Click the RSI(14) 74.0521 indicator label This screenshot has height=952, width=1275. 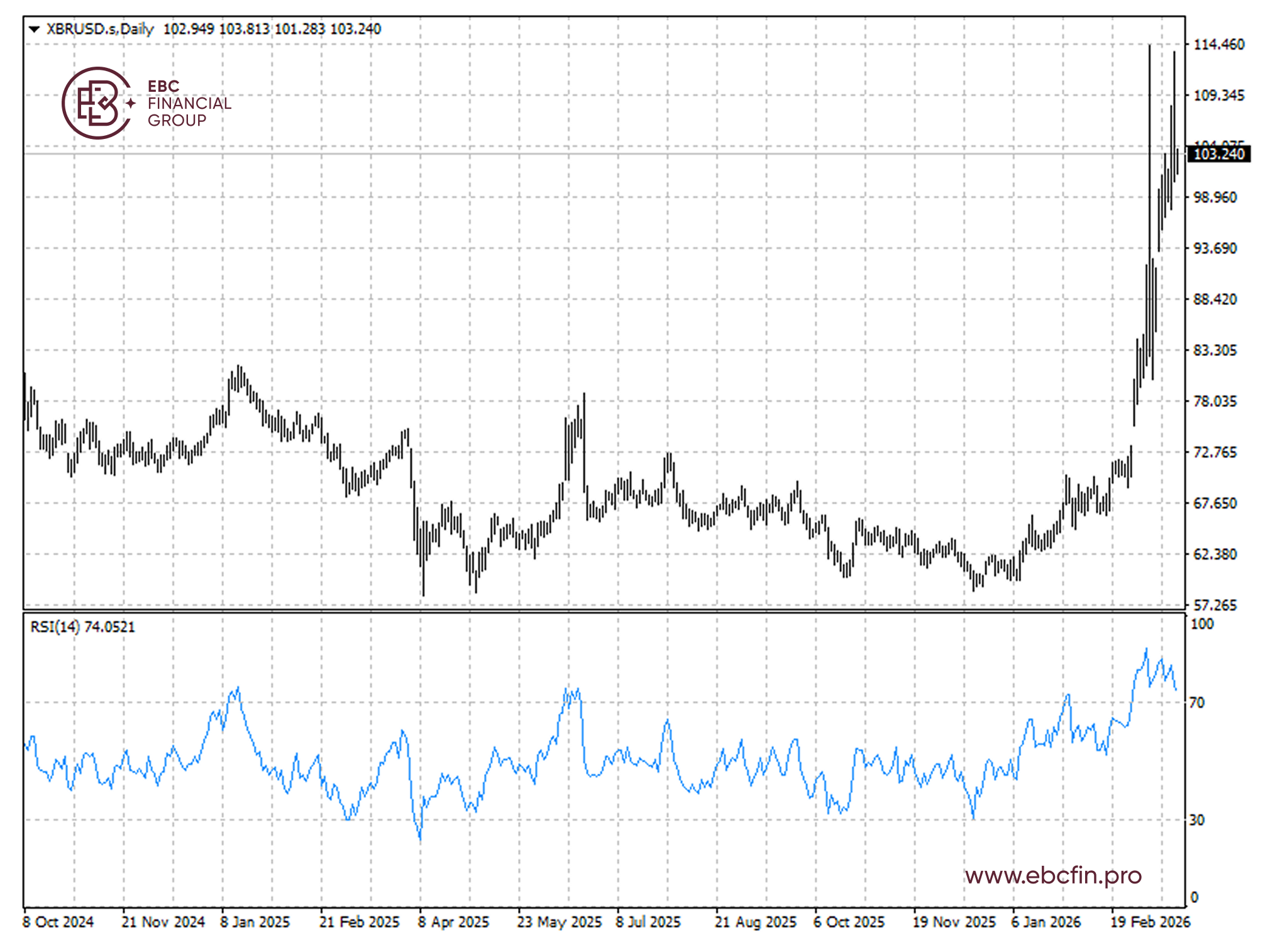[x=82, y=627]
